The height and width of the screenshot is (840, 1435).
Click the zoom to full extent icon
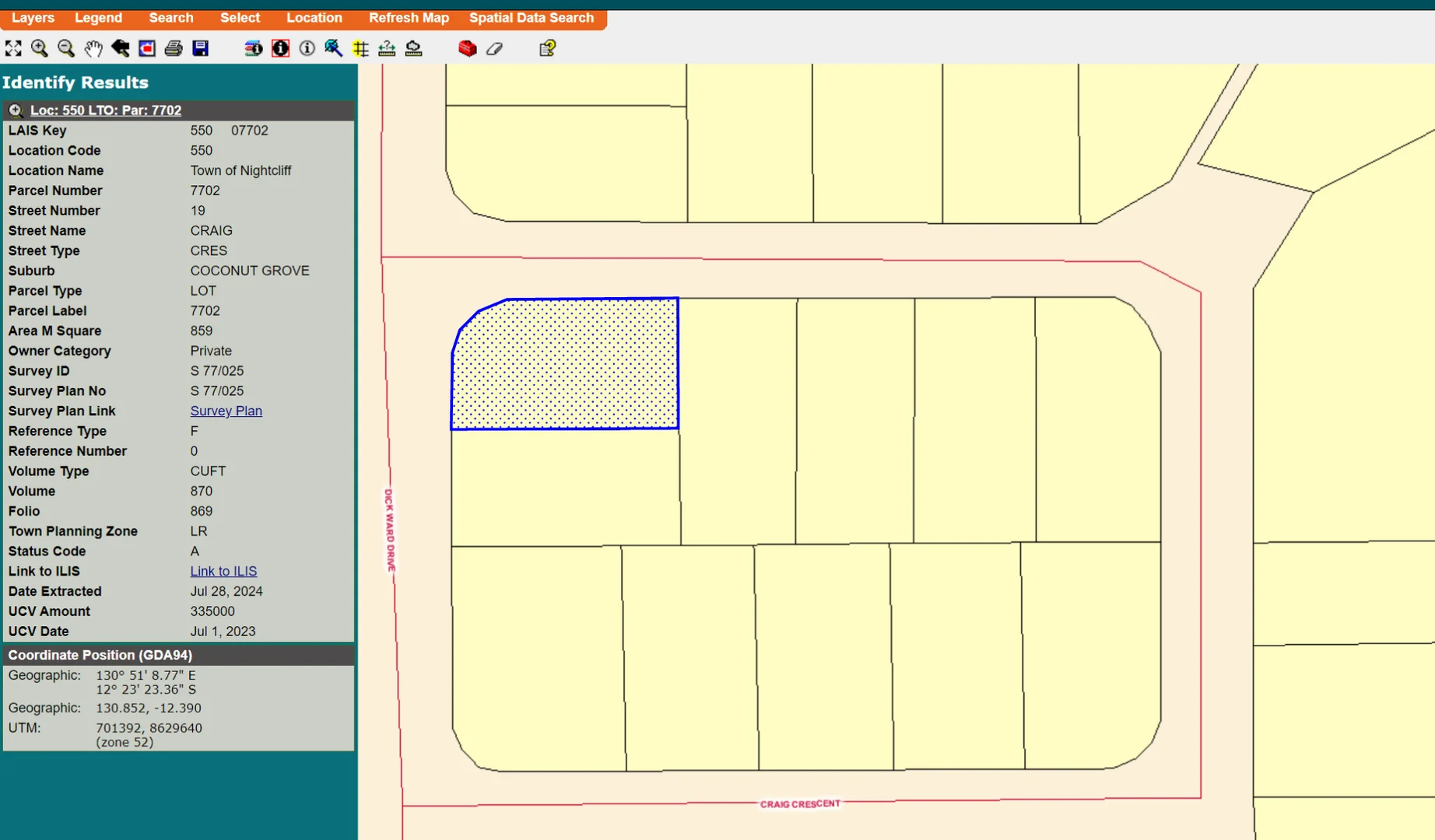(13, 48)
